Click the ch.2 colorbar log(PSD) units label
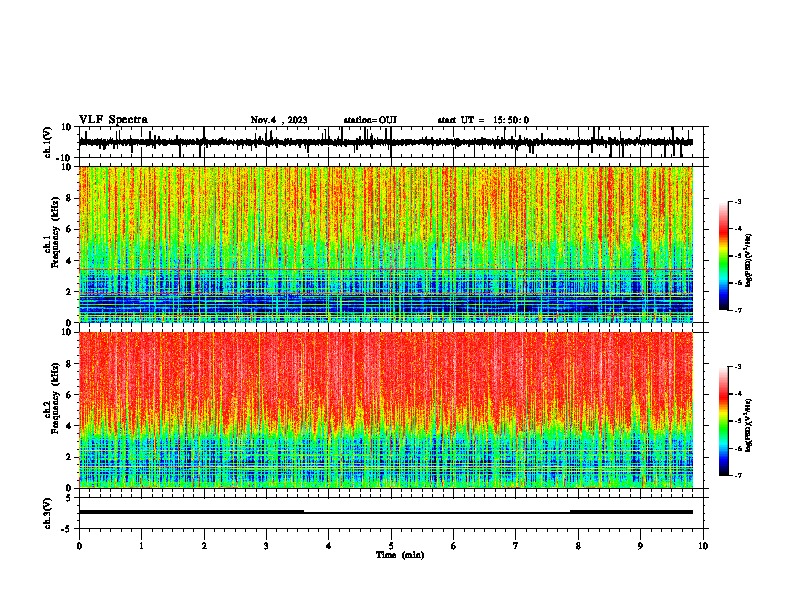The width and height of the screenshot is (792, 612). 749,425
